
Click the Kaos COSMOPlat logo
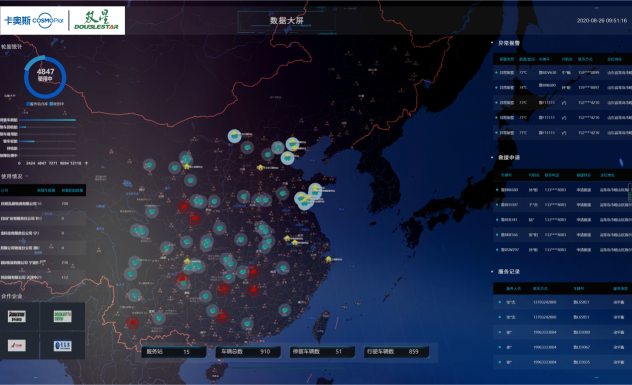pyautogui.click(x=34, y=20)
